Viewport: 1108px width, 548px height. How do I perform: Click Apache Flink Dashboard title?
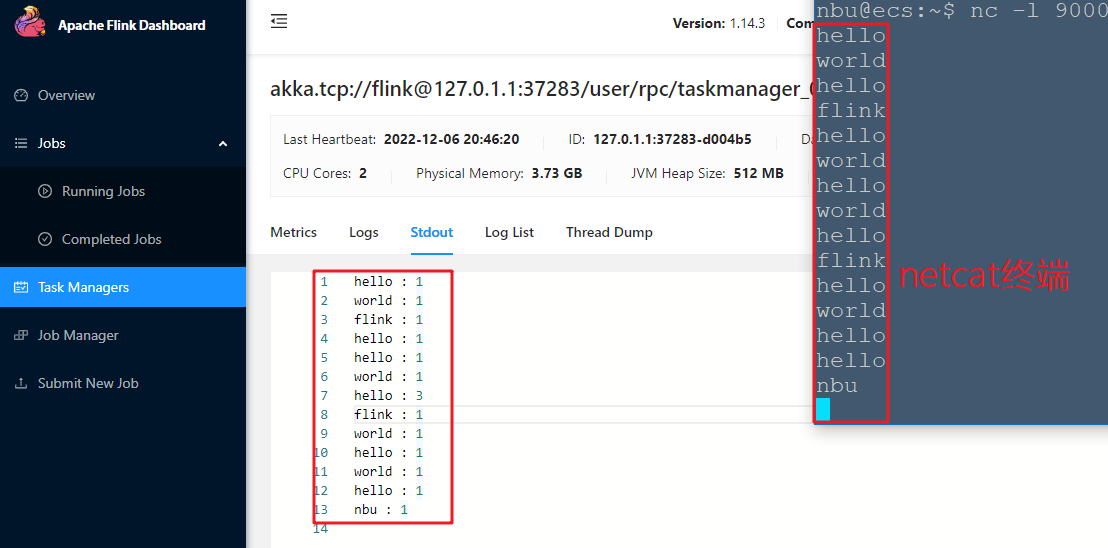click(x=131, y=25)
